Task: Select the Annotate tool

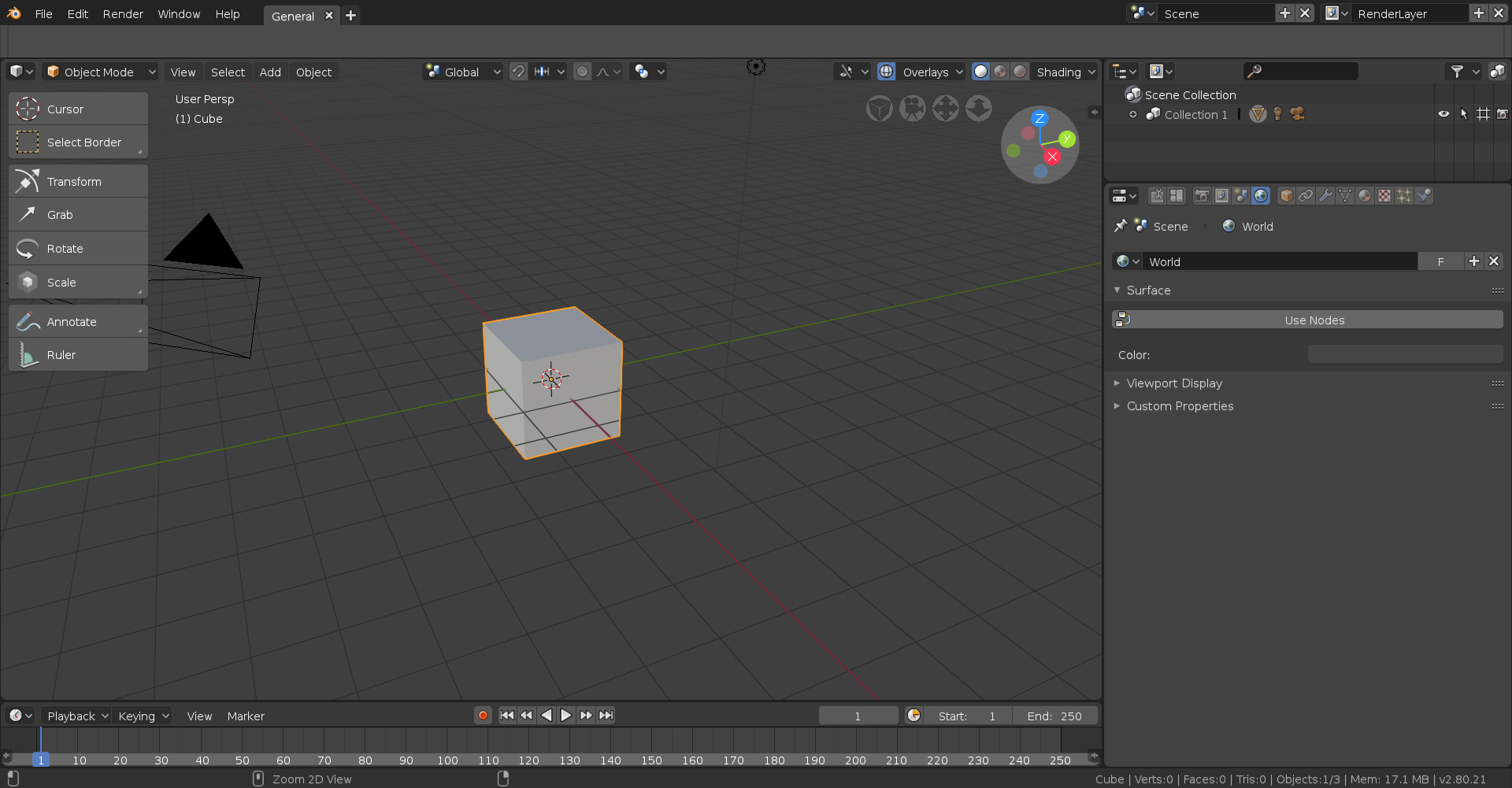Action: click(x=78, y=321)
